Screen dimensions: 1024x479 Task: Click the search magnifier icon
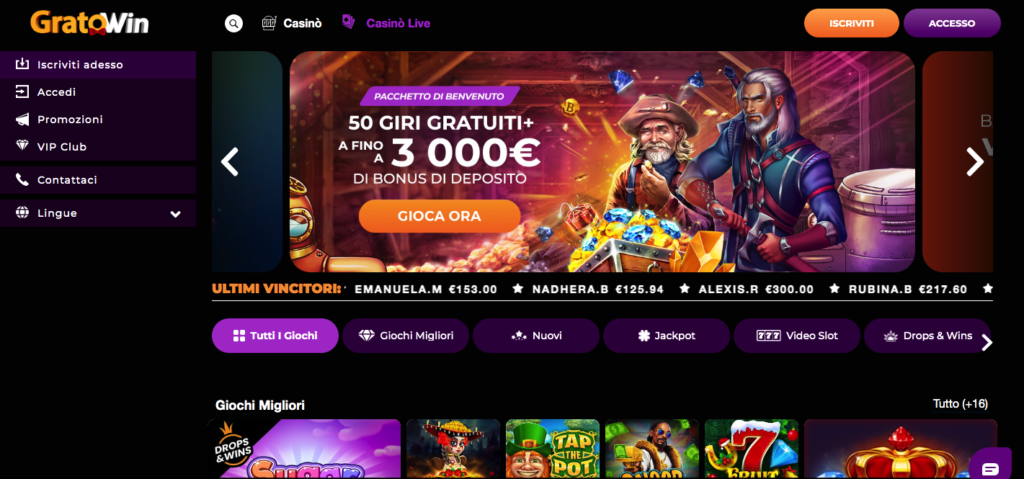(x=233, y=24)
